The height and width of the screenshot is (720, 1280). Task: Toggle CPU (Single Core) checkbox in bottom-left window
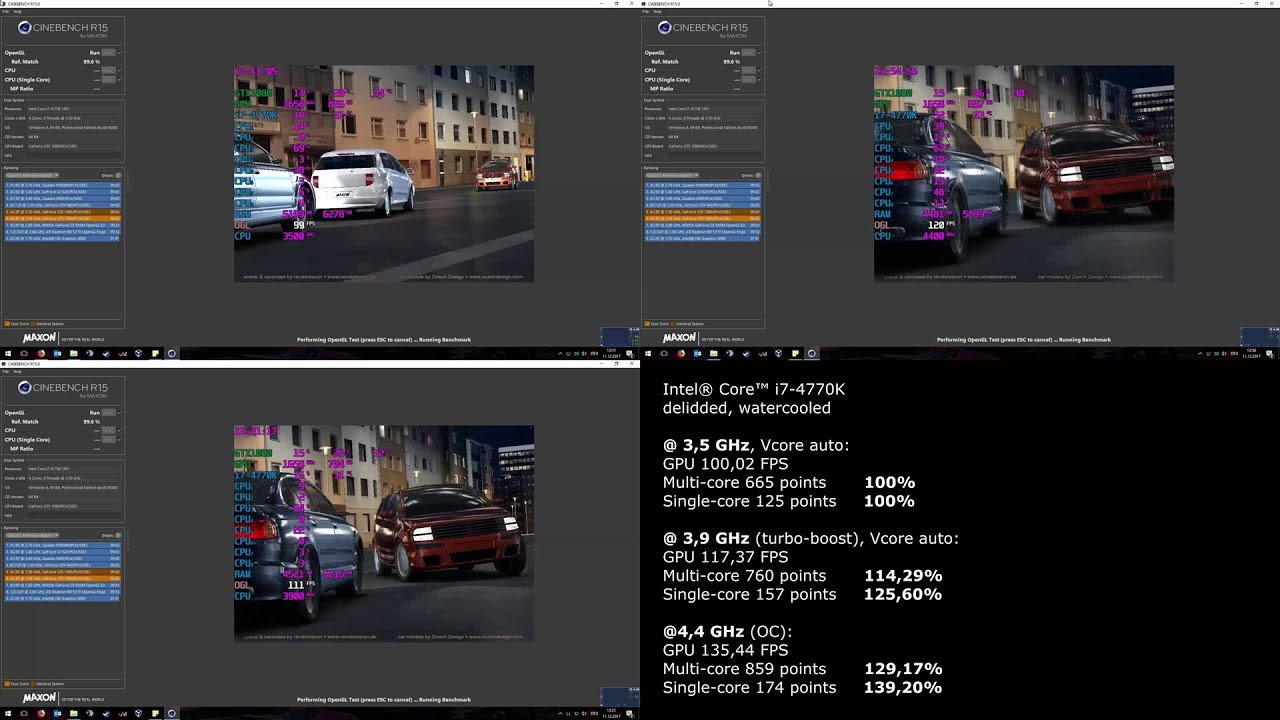[119, 440]
